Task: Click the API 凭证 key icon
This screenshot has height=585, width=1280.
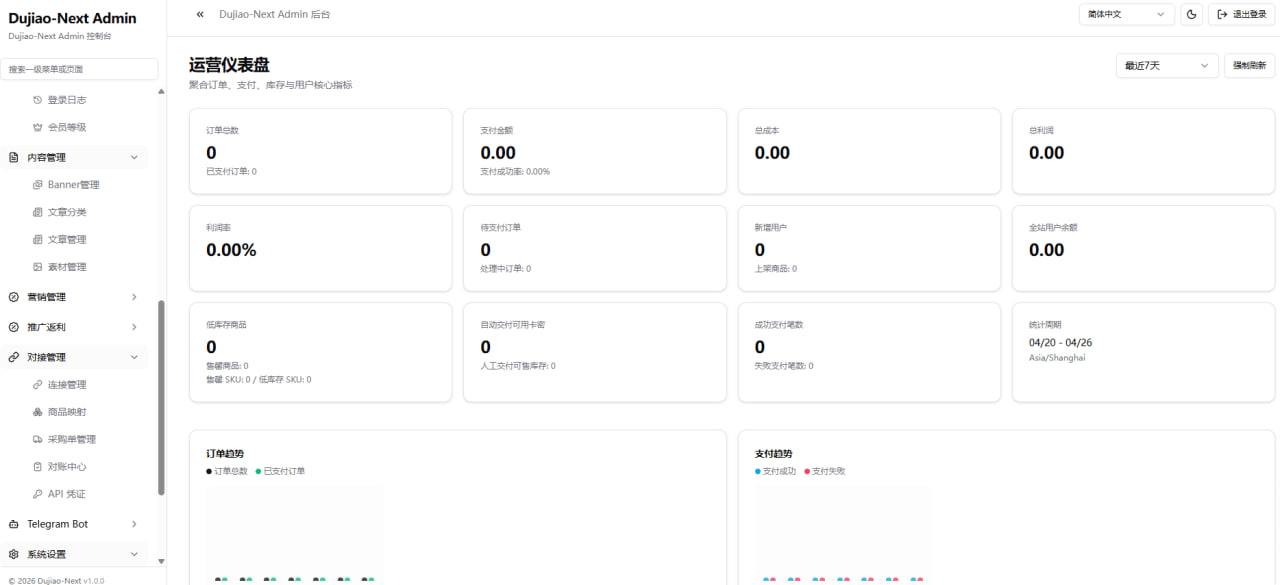Action: coord(38,494)
